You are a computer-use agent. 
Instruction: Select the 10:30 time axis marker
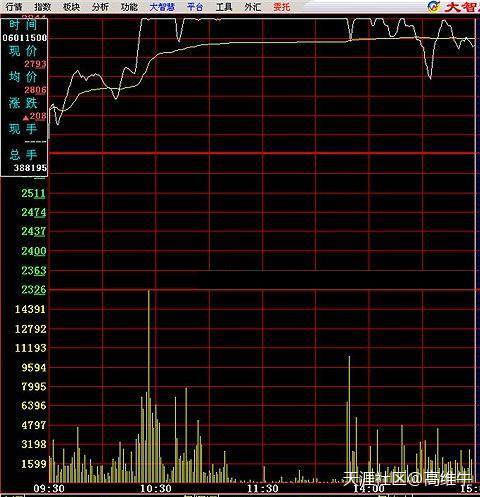156,489
